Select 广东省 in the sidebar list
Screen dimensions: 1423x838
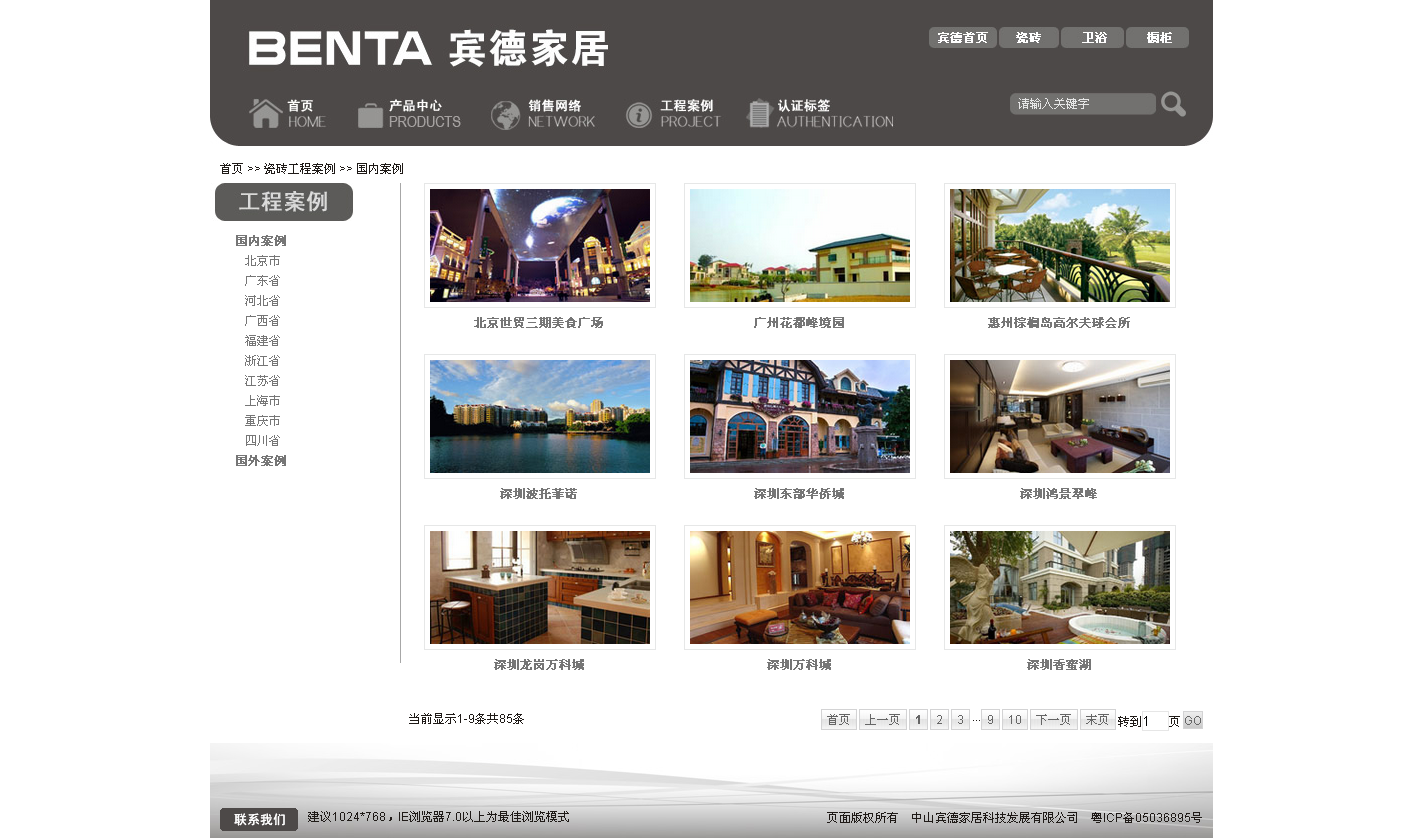[262, 281]
